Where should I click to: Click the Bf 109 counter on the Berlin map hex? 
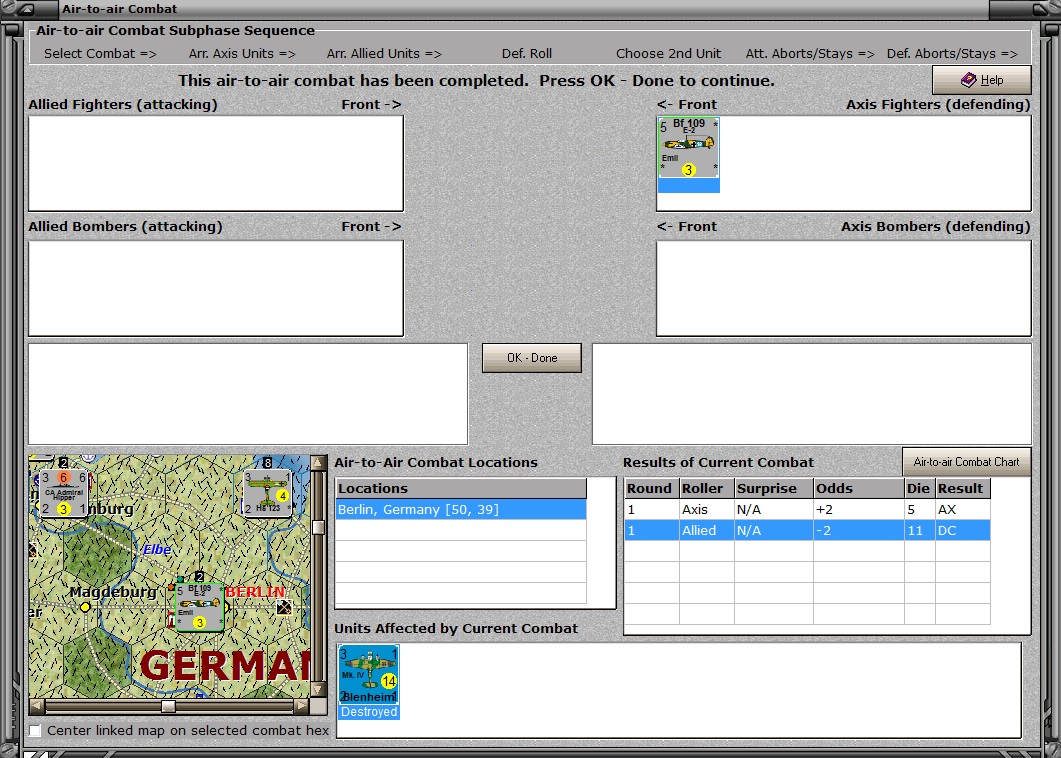(199, 607)
